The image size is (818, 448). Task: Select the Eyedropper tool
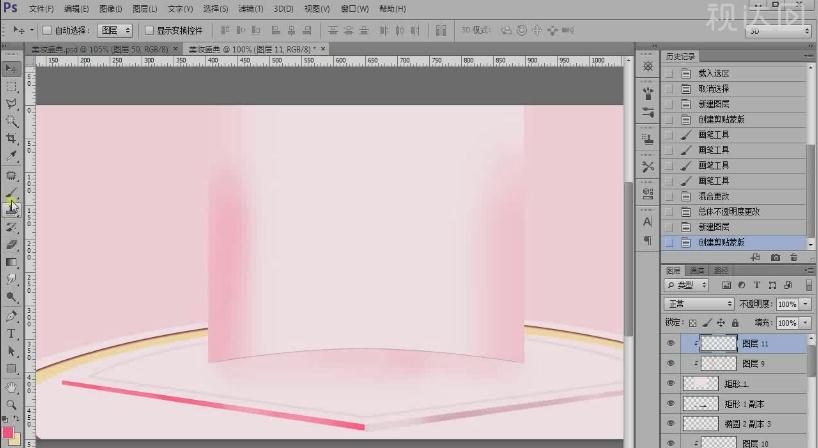[11, 156]
